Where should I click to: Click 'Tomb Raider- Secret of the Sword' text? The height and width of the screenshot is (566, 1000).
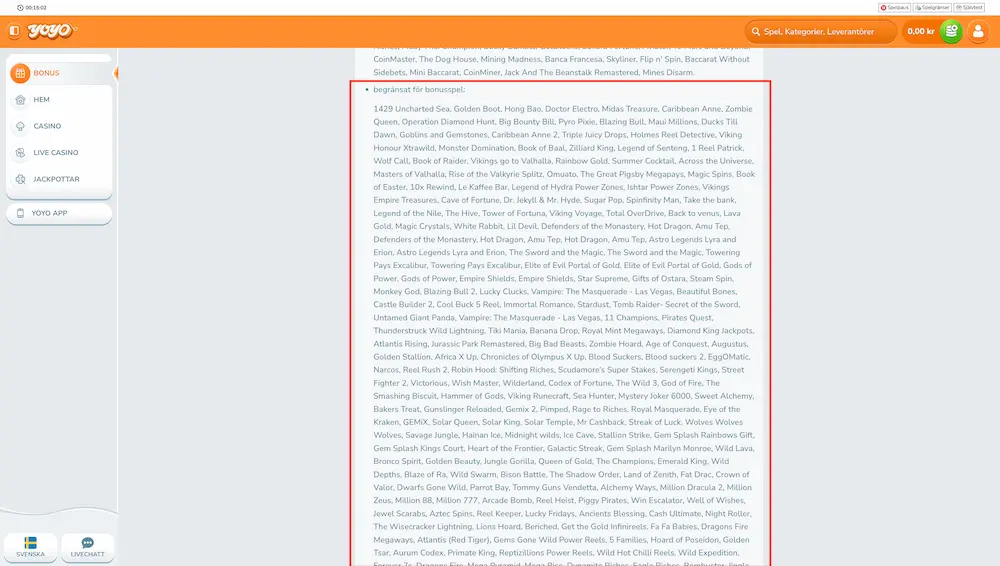point(675,305)
